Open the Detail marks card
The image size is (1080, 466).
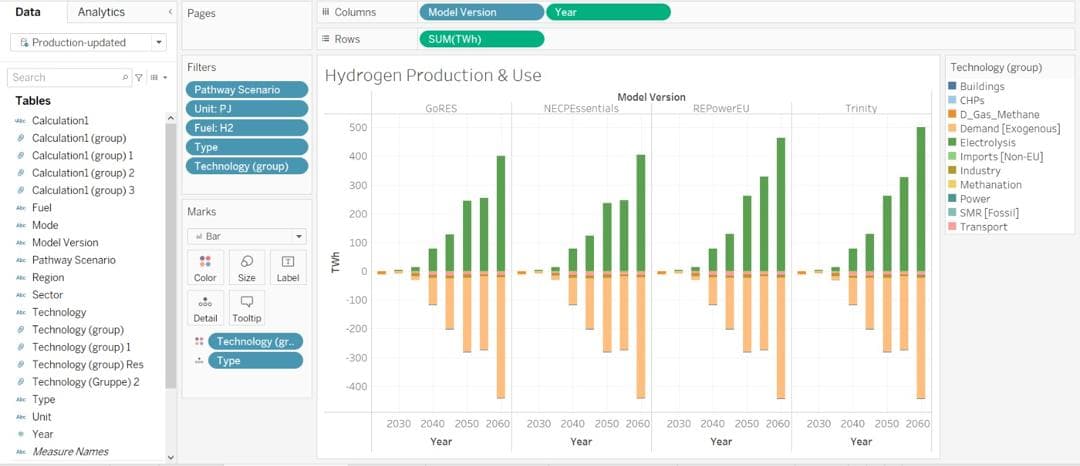click(205, 308)
